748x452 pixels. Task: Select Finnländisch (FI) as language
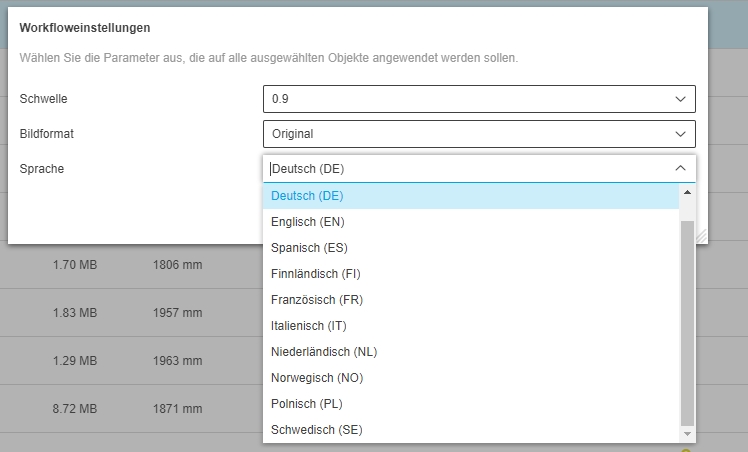coord(315,274)
